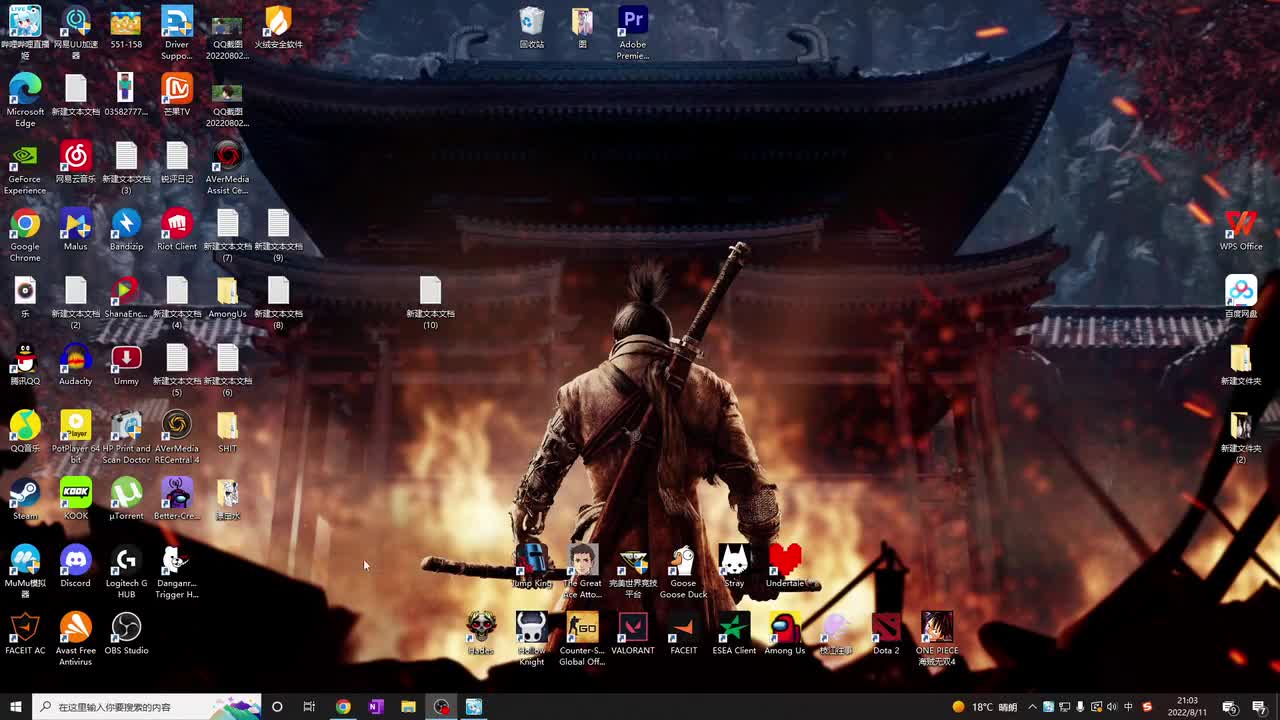Select the AmongUs folder icon
Image resolution: width=1280 pixels, height=720 pixels.
(x=227, y=297)
